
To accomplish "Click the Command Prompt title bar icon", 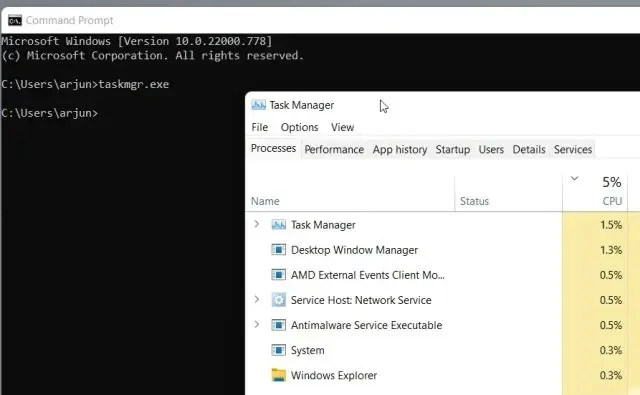I will tap(15, 20).
